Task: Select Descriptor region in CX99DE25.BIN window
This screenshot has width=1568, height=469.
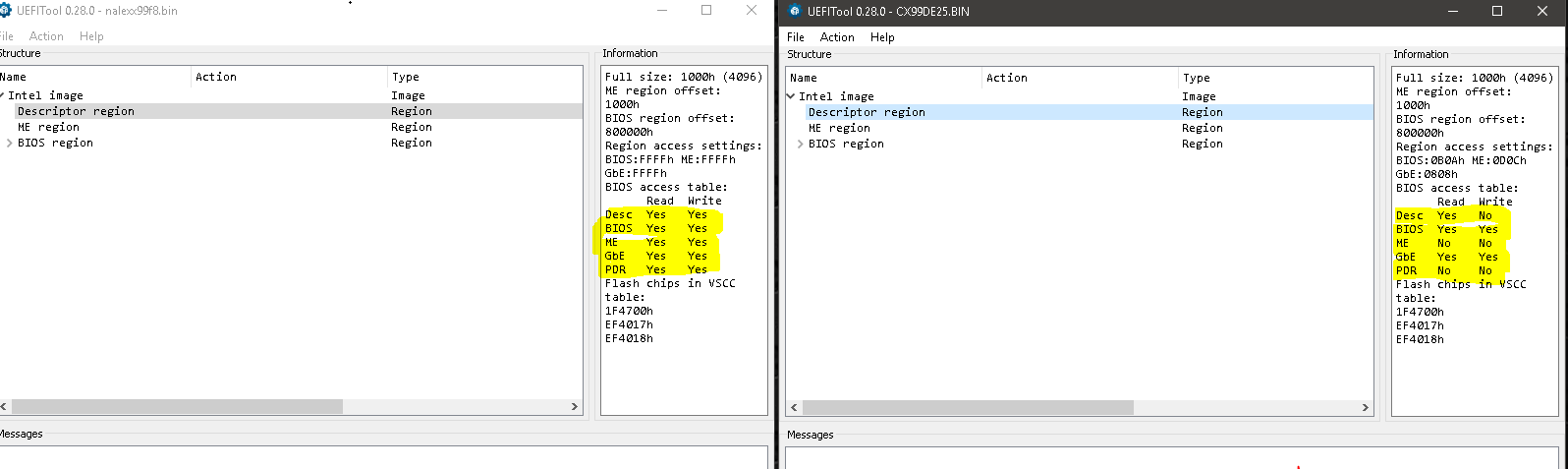Action: pyautogui.click(x=1079, y=112)
